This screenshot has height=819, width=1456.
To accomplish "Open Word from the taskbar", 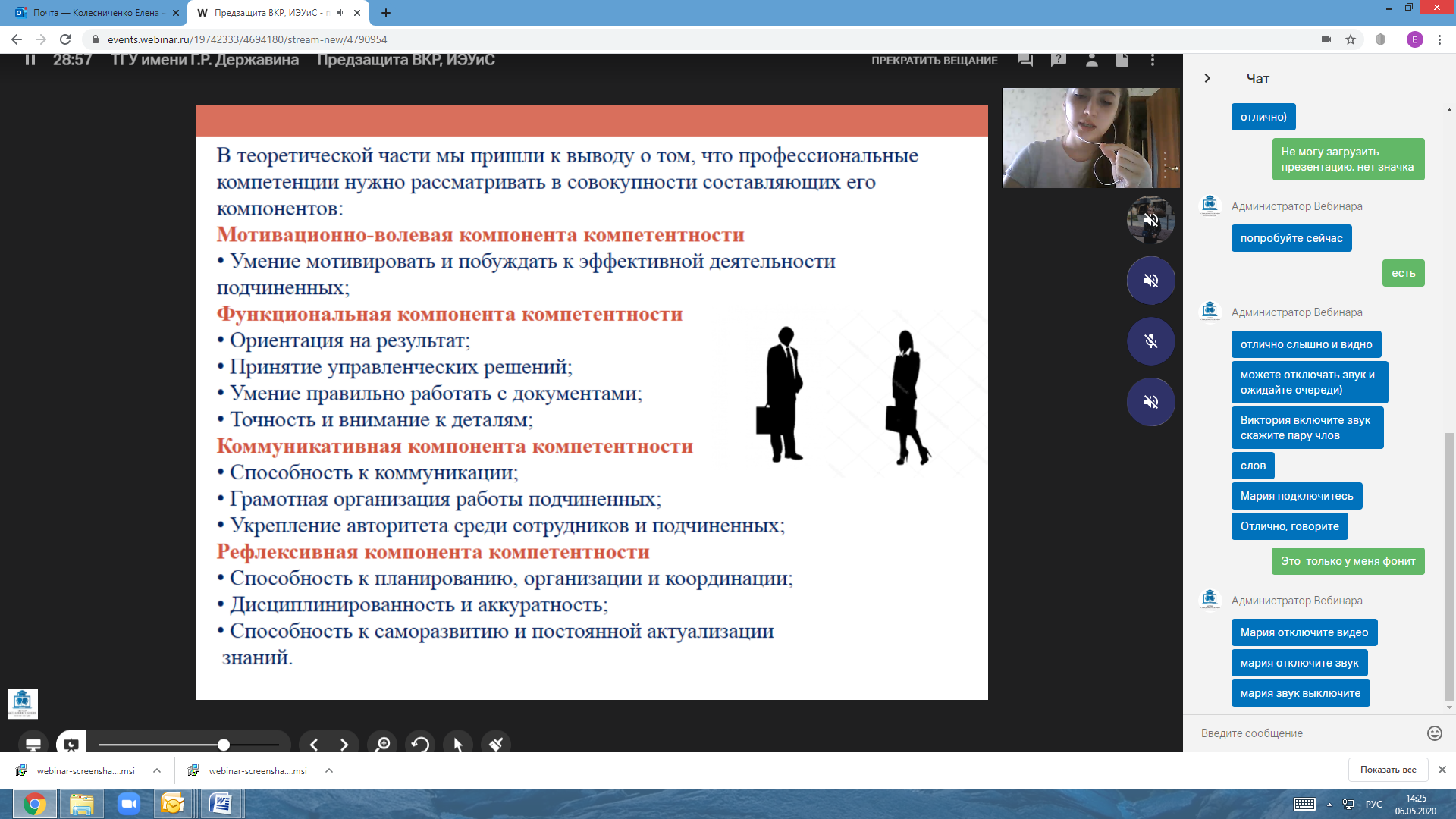I will (x=221, y=804).
